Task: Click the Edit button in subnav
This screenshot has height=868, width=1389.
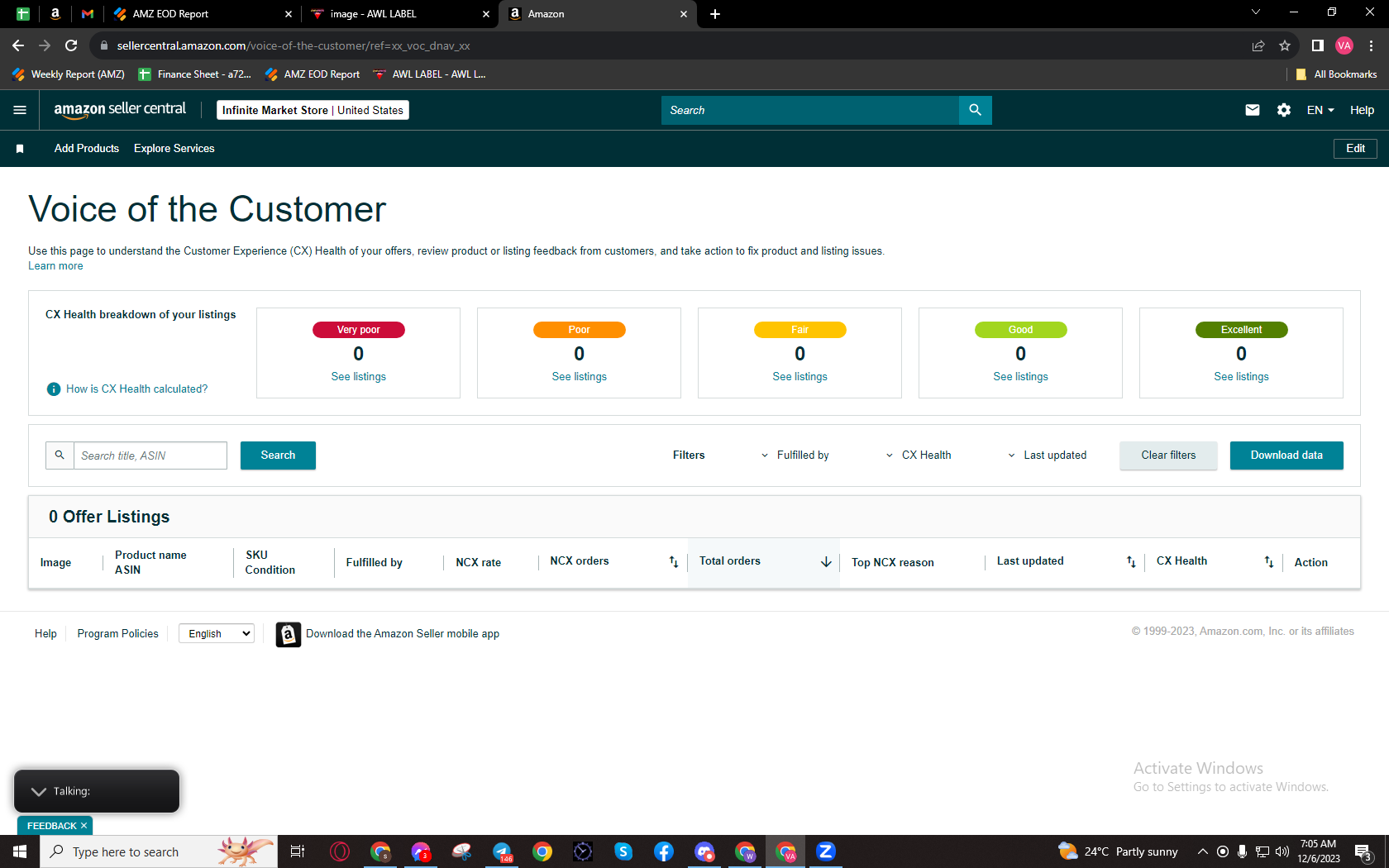Action: (x=1356, y=149)
